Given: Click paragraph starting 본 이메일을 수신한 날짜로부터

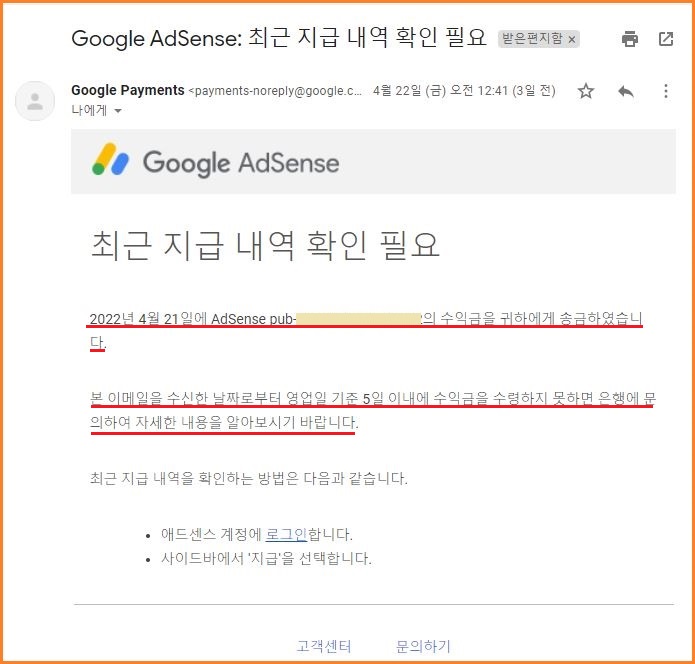Looking at the screenshot, I should (x=372, y=410).
